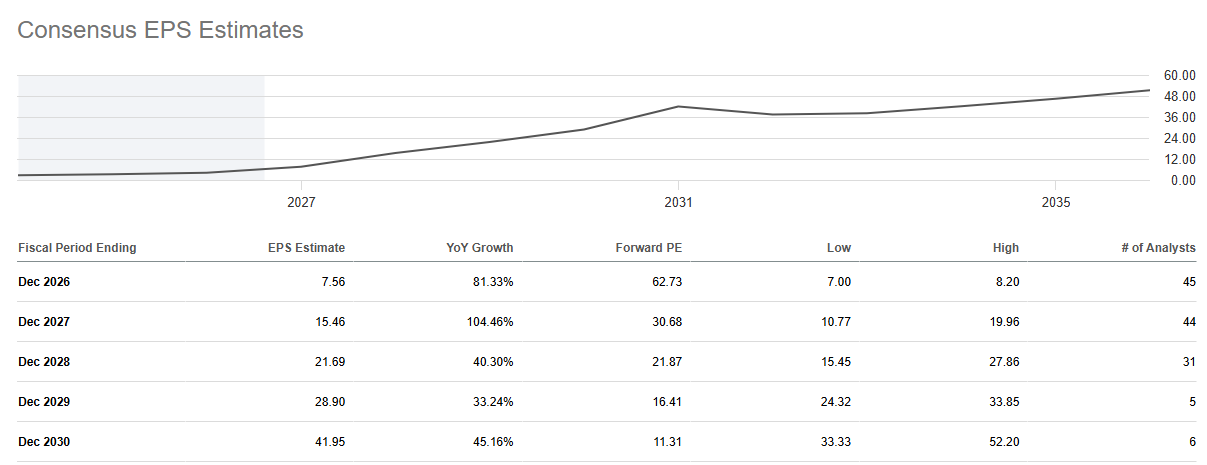Click the 104.46% YoY growth value
This screenshot has height=465, width=1207.
(491, 322)
